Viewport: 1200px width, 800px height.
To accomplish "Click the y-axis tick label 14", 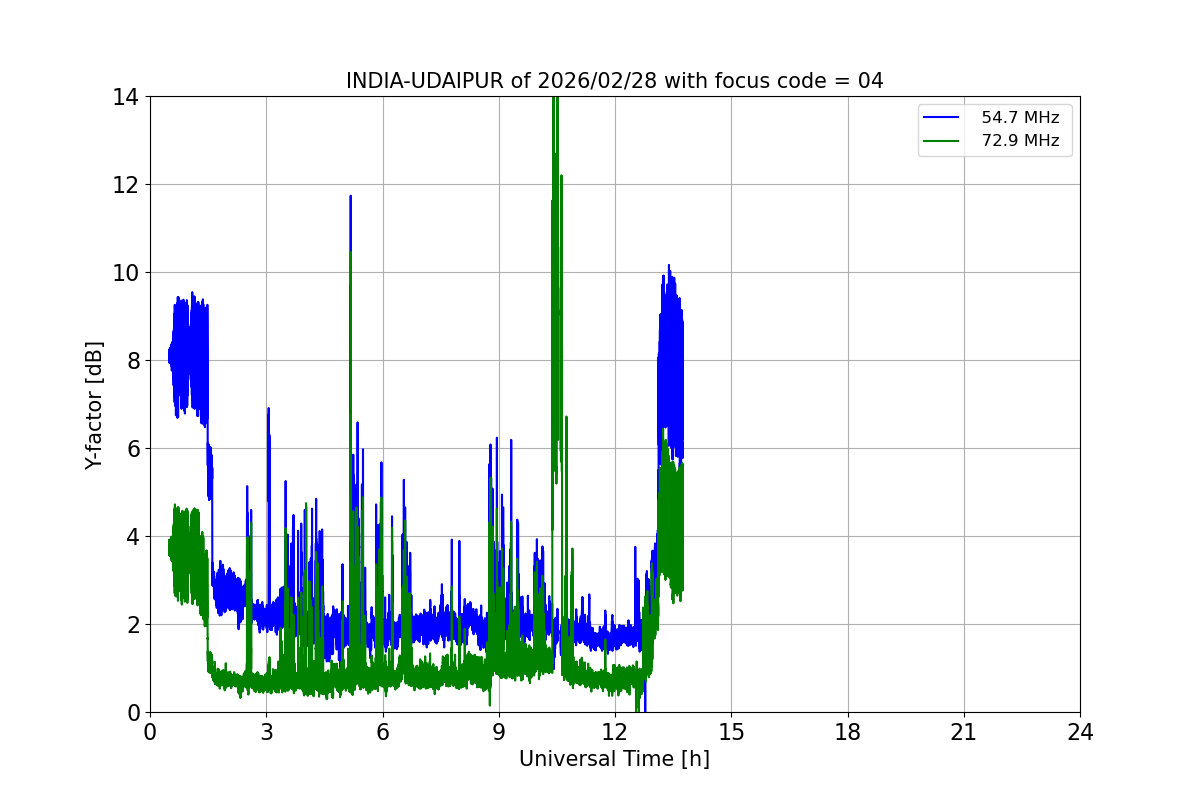I will click(125, 97).
